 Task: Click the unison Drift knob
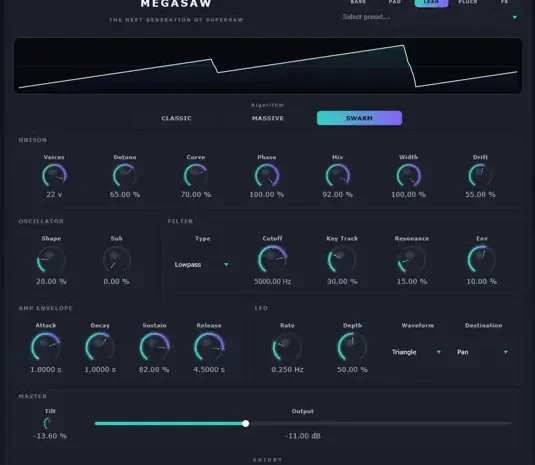coord(480,176)
